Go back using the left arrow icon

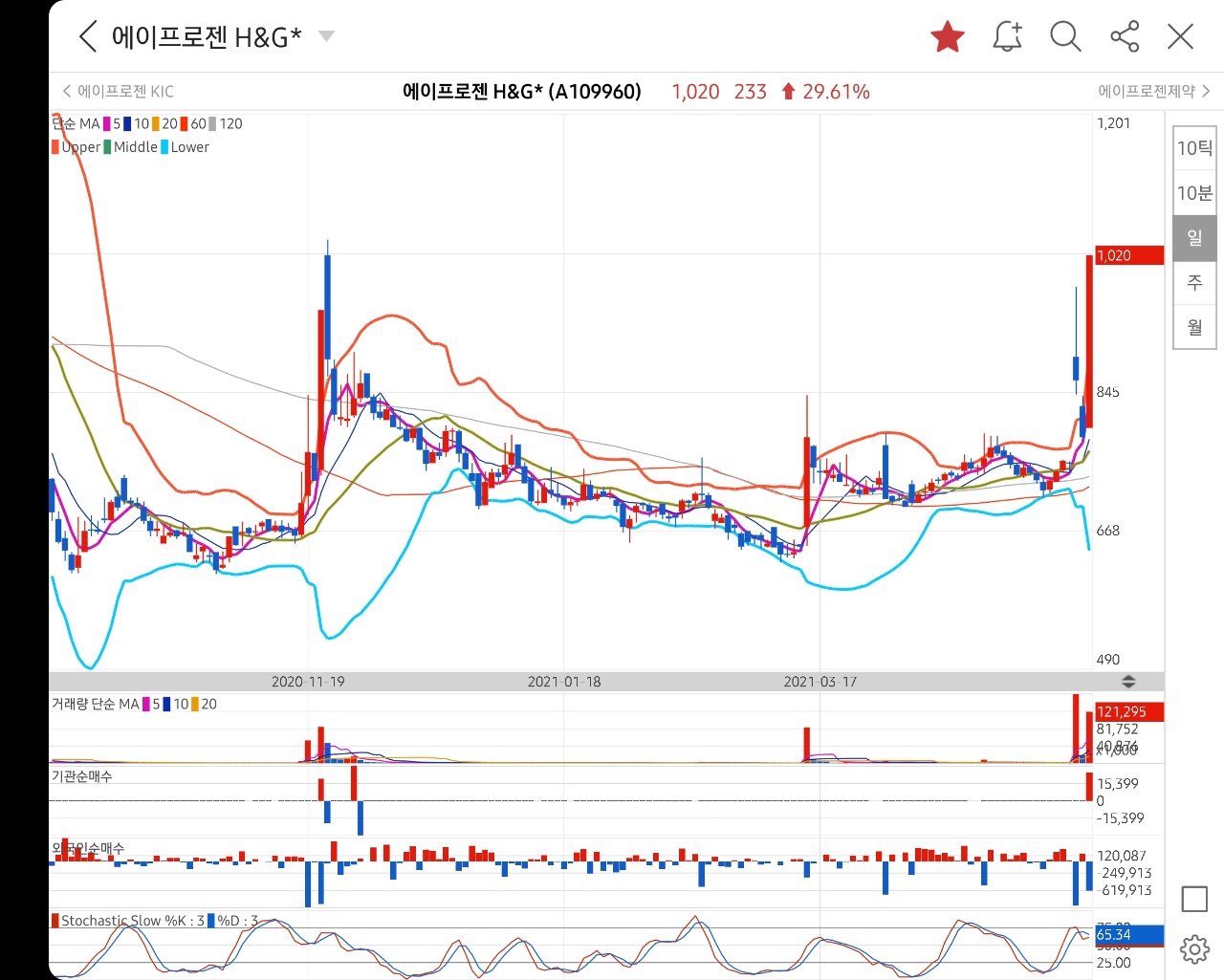88,37
